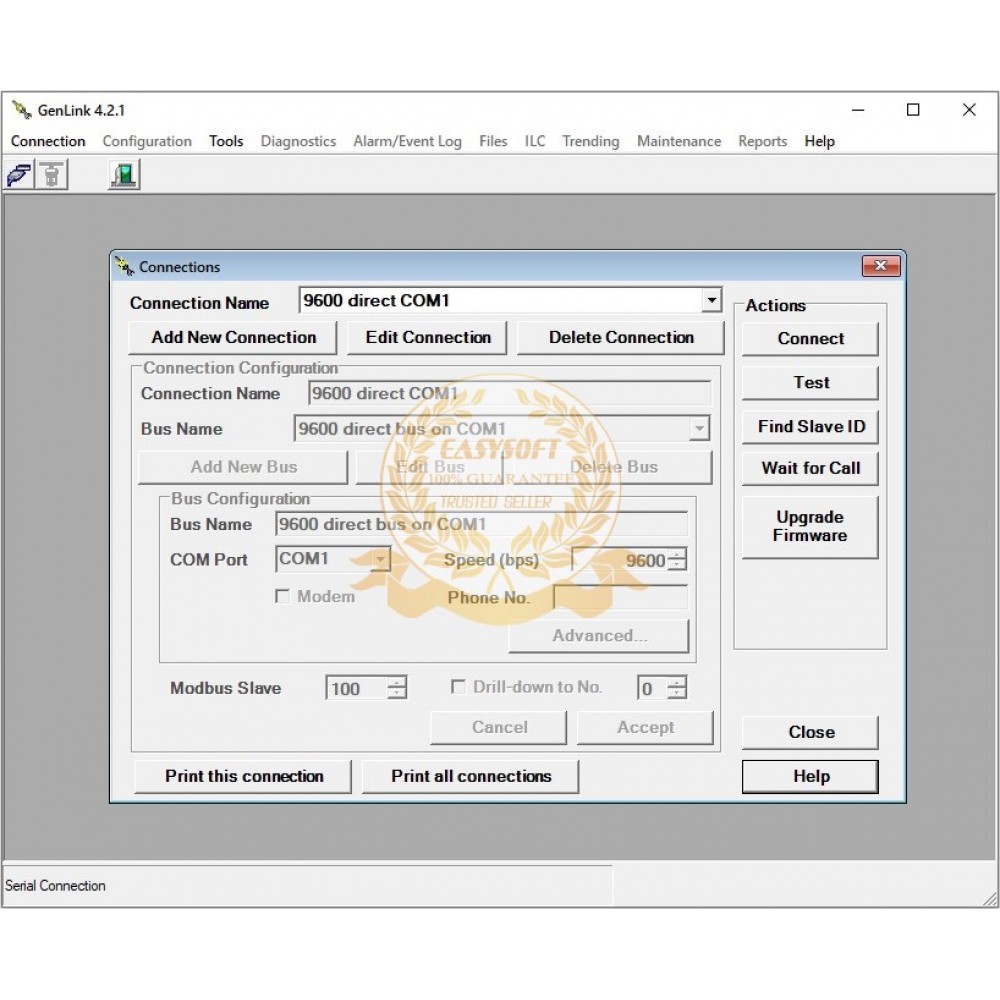Click the Advanced... button
Image resolution: width=1000 pixels, height=1000 pixels.
pos(599,636)
